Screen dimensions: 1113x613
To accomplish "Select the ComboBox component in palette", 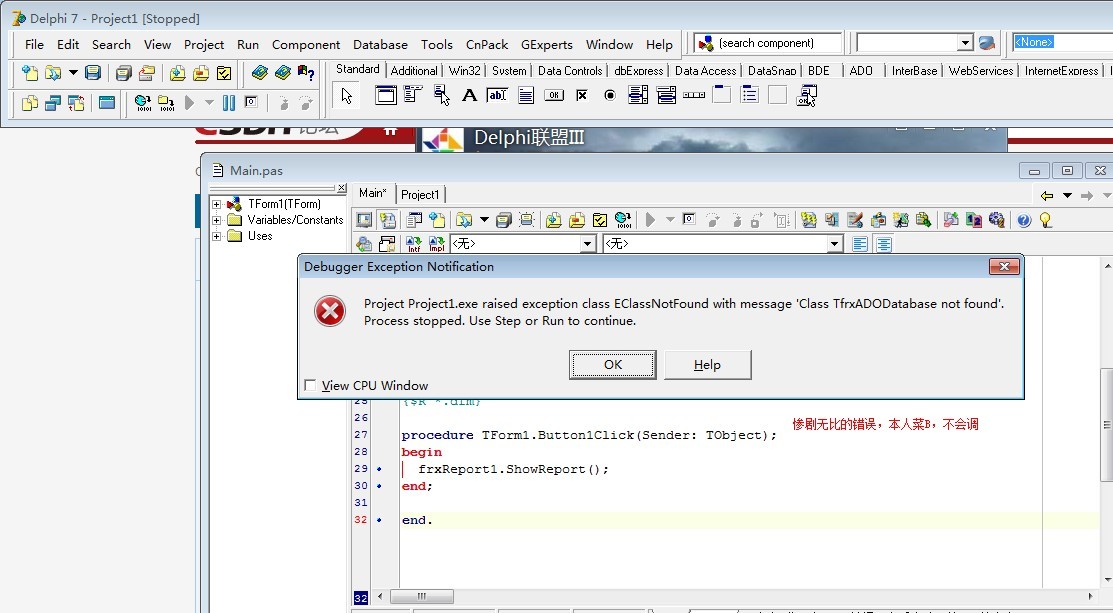I will (666, 95).
